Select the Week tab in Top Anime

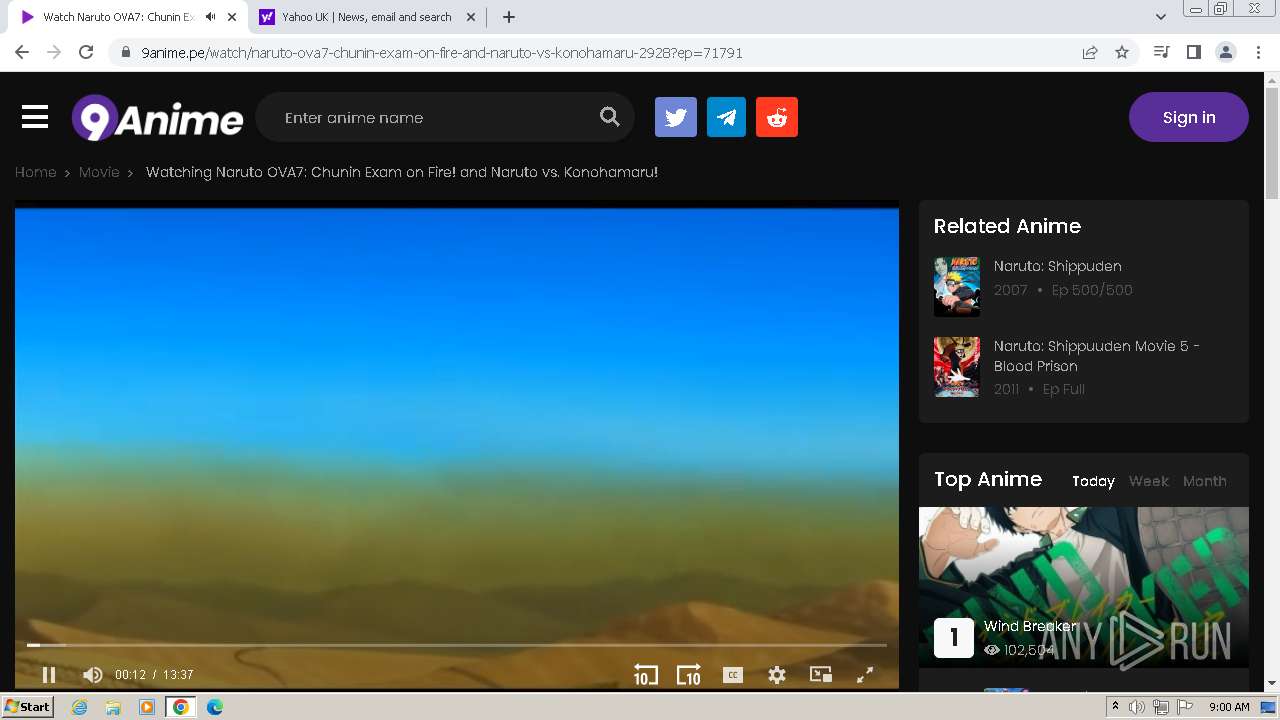1149,481
